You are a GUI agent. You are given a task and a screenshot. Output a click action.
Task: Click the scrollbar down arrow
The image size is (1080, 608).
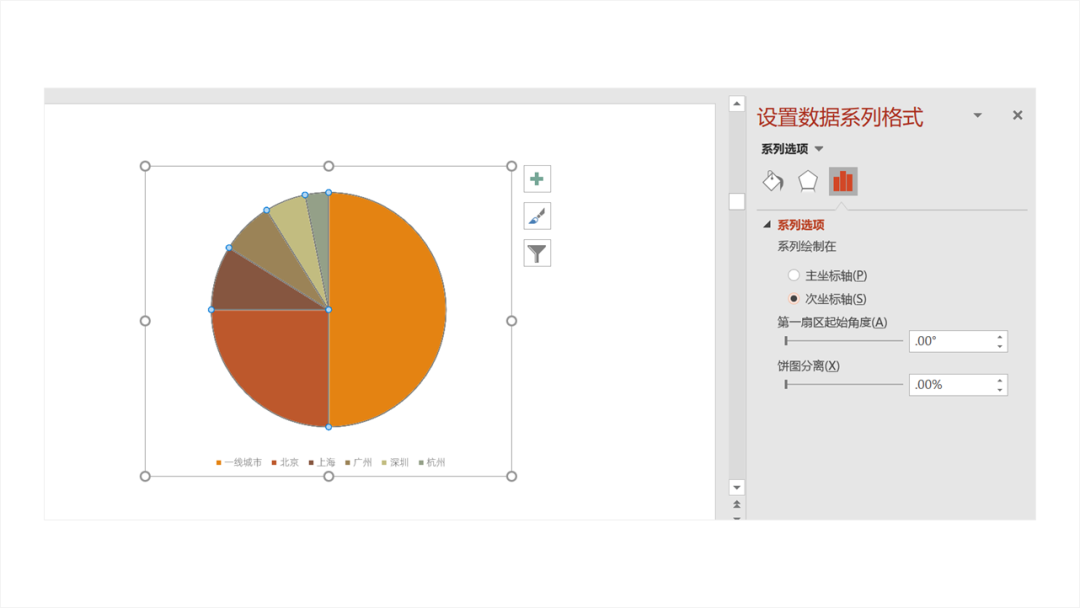point(736,488)
